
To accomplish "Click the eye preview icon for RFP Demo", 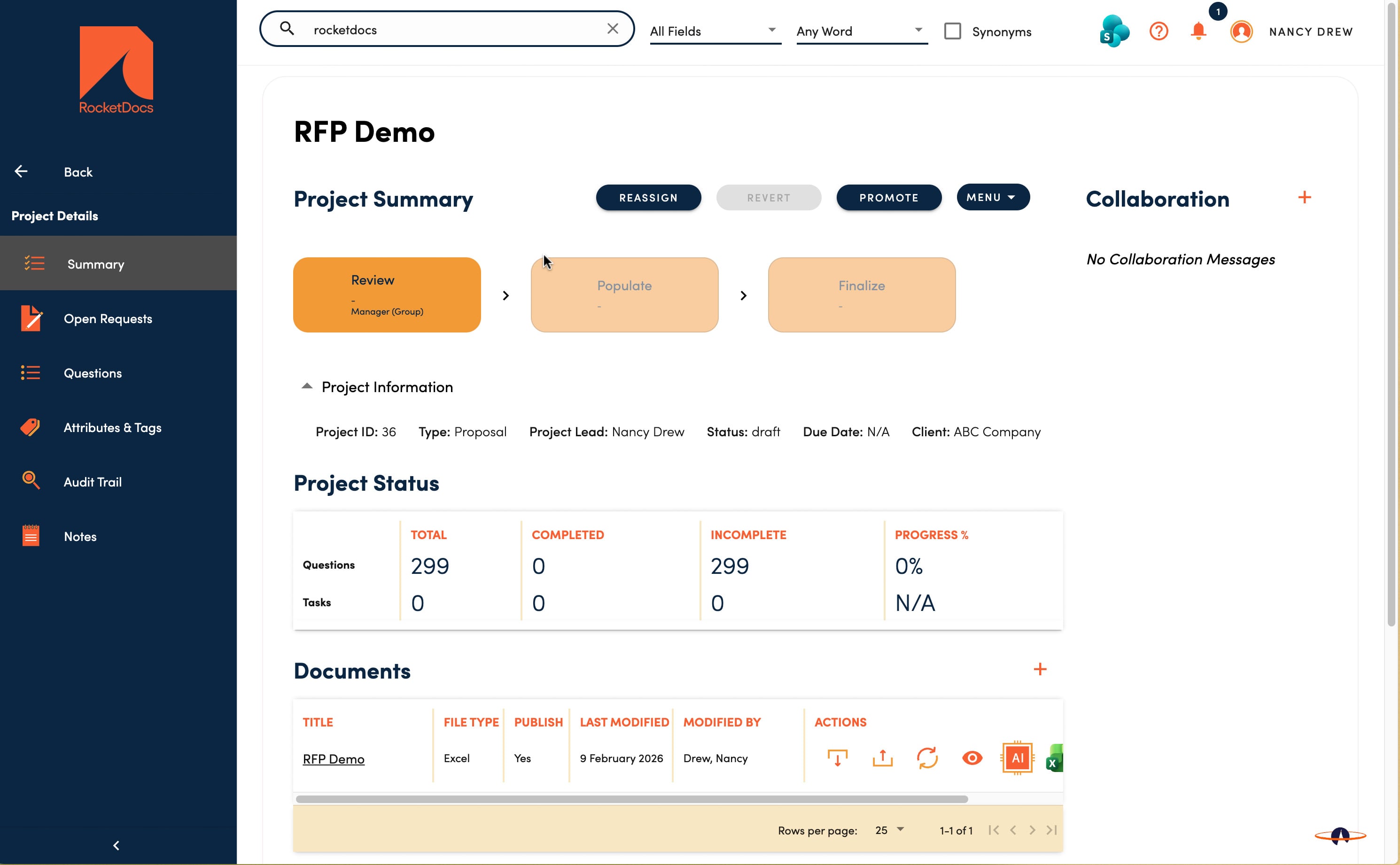I will click(972, 758).
